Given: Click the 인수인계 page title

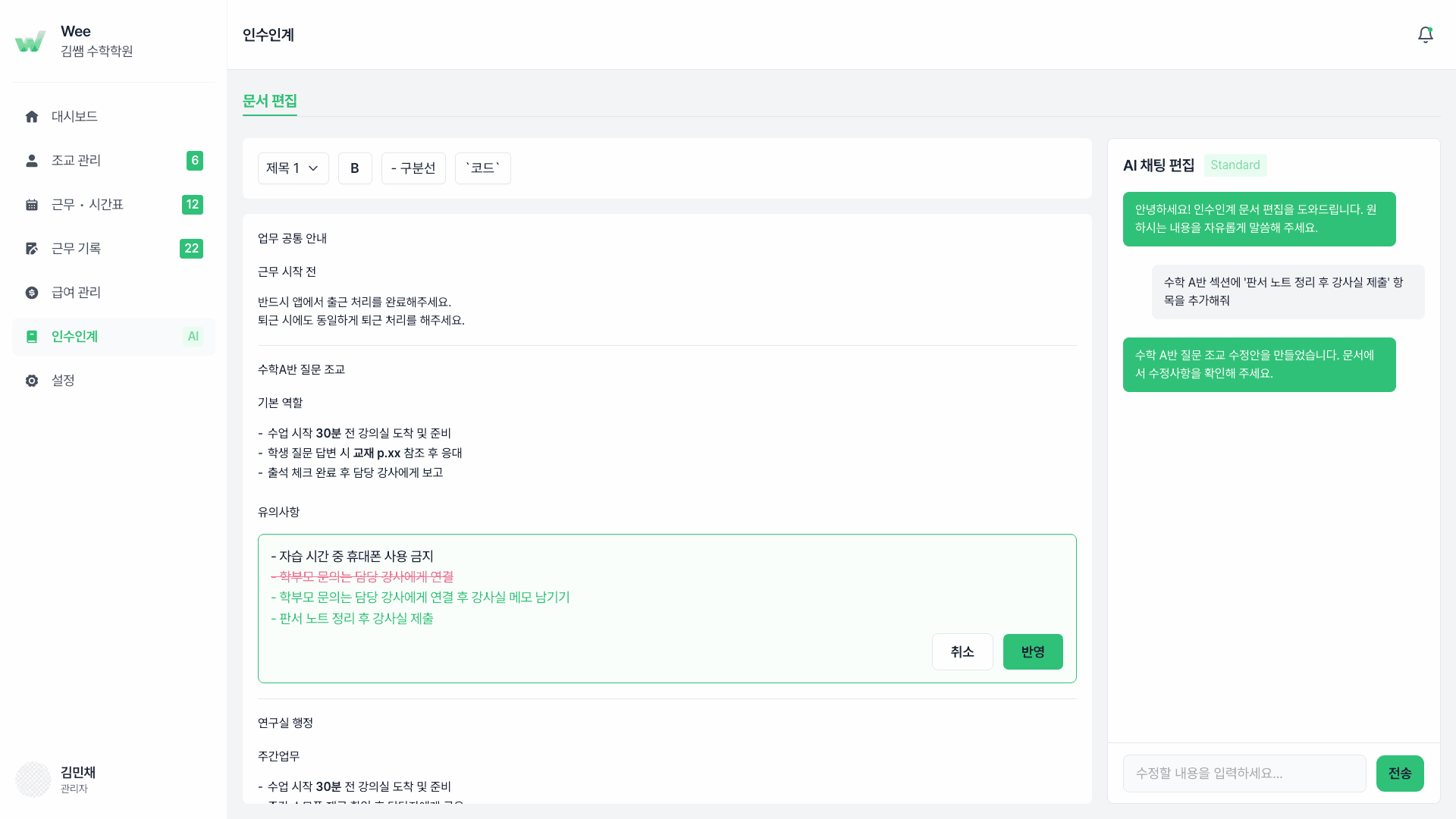Looking at the screenshot, I should click(x=268, y=35).
